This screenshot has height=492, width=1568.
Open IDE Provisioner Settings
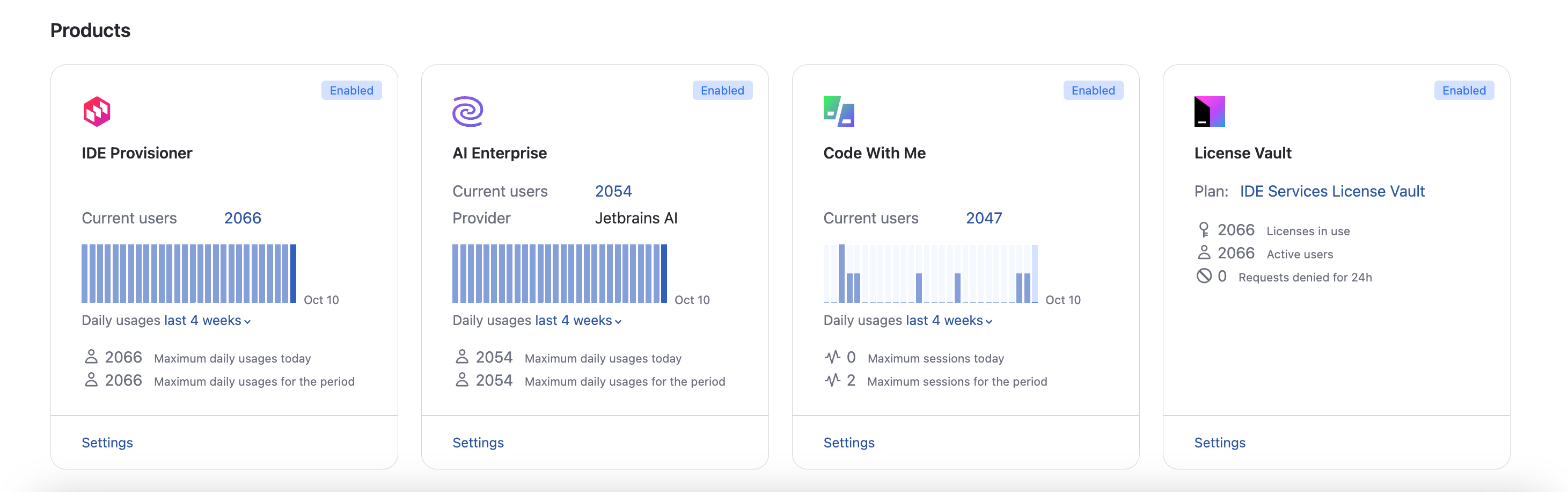pos(107,443)
